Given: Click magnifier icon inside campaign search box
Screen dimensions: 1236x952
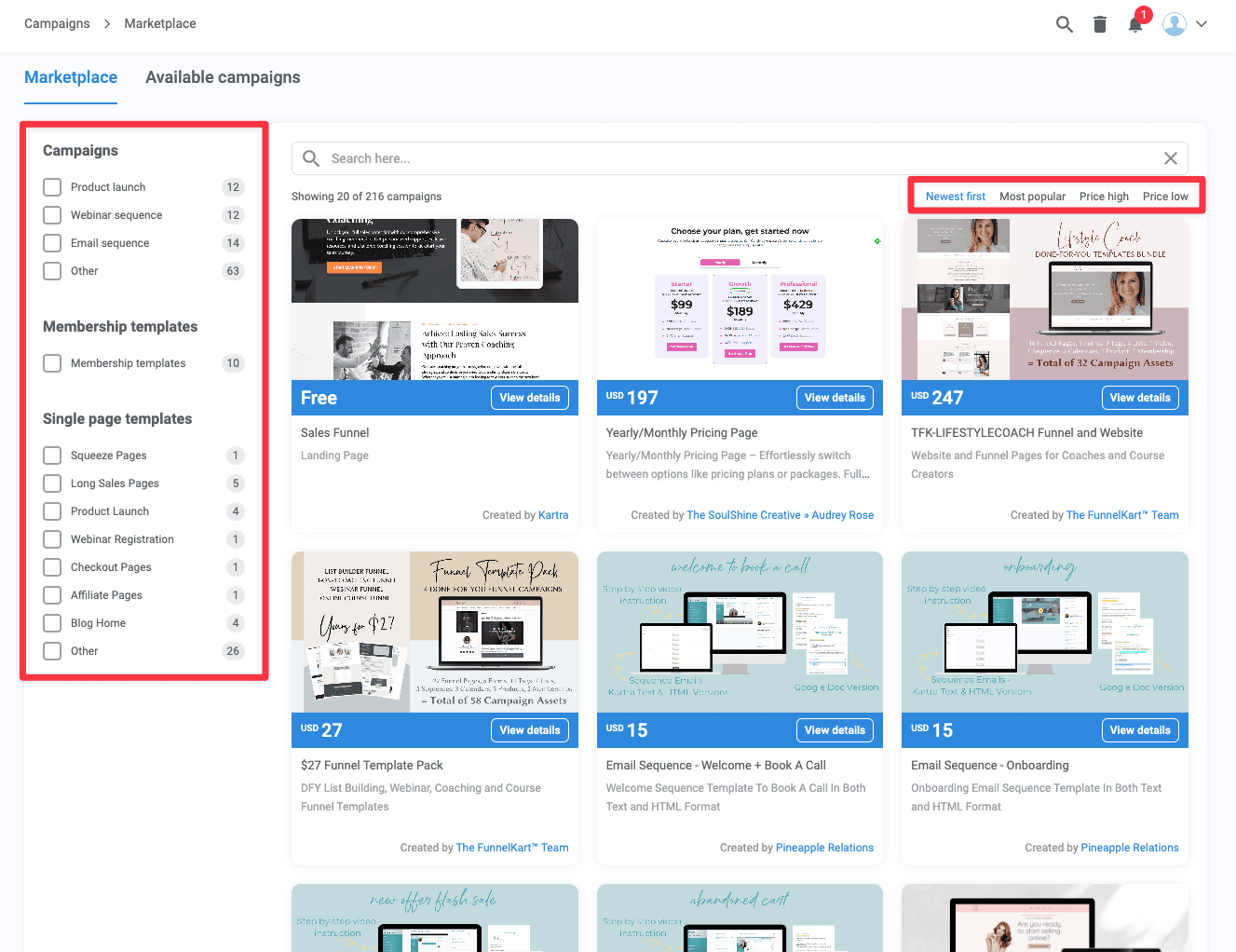Looking at the screenshot, I should pos(311,158).
